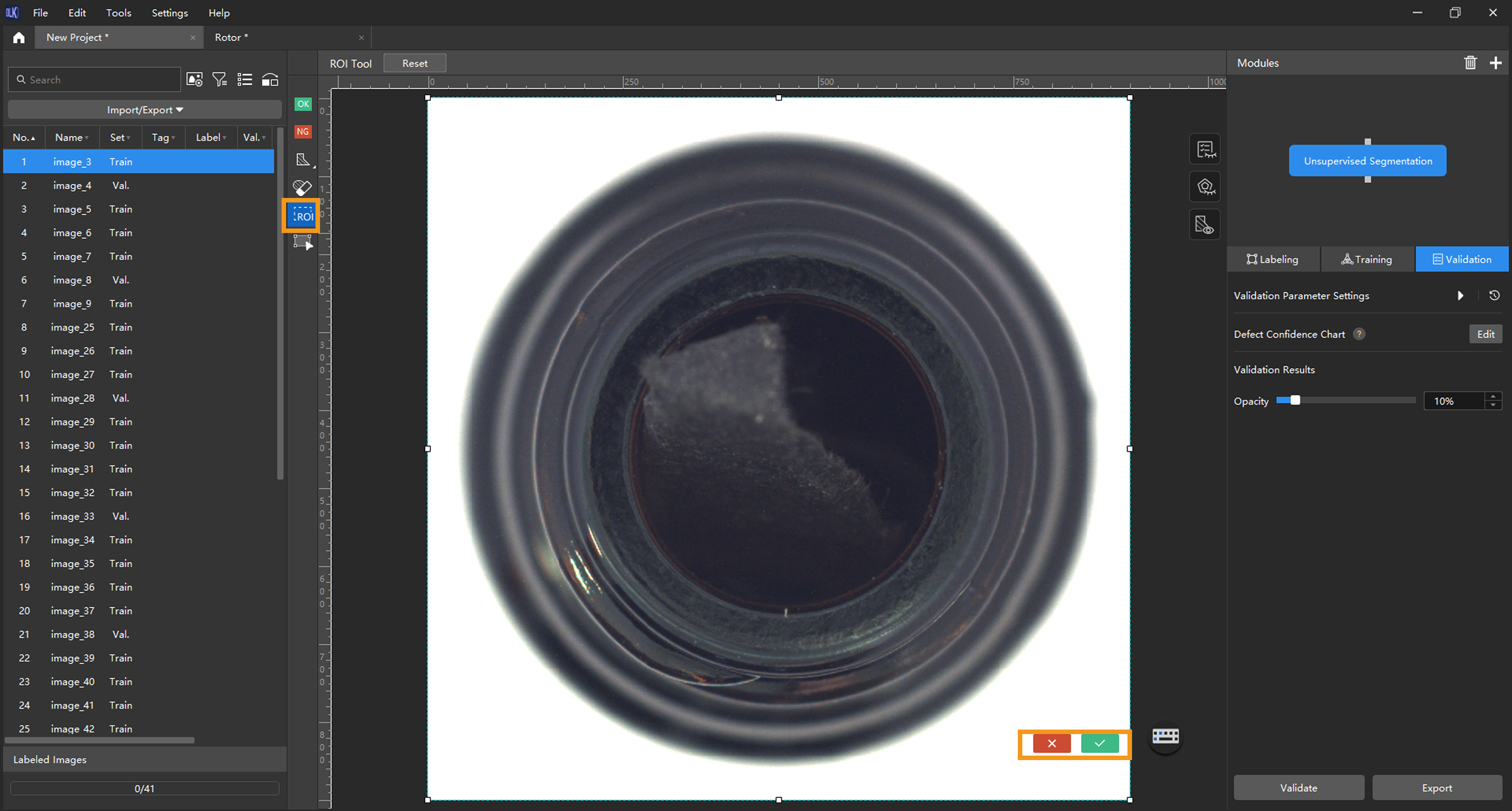The image size is (1512, 811).
Task: Toggle mask visibility eye icon
Action: [1205, 225]
